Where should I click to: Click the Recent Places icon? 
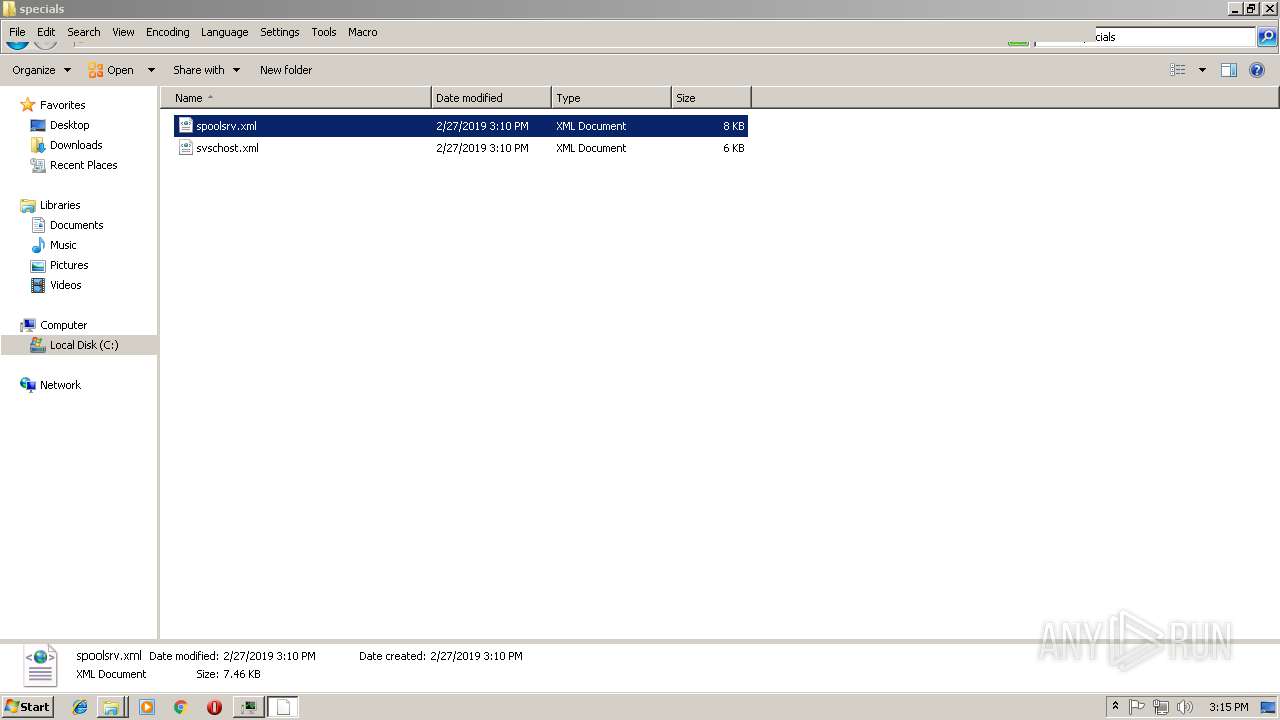pyautogui.click(x=38, y=165)
